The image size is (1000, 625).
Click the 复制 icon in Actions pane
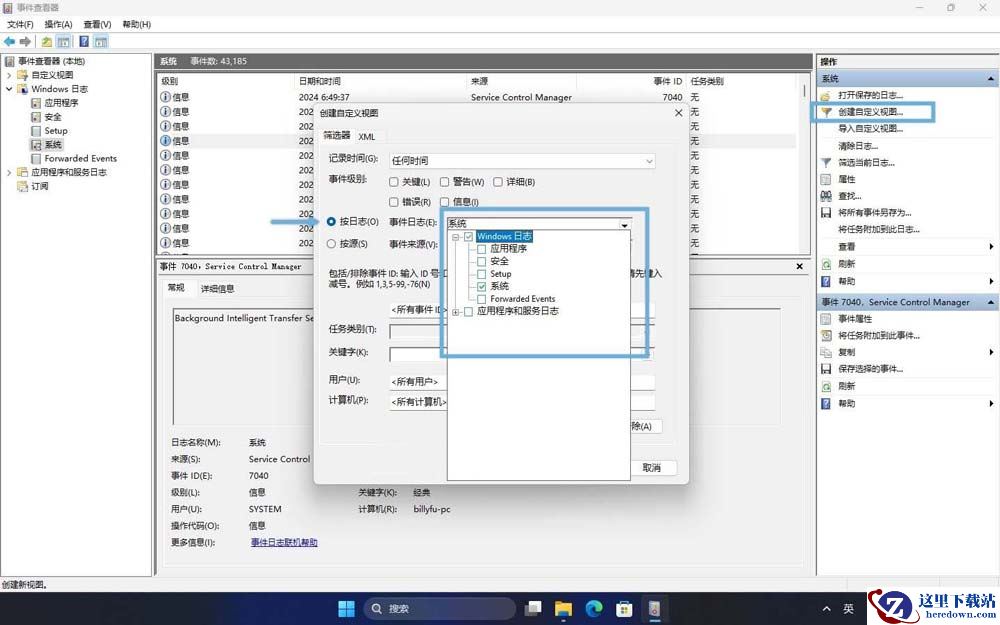[x=826, y=352]
